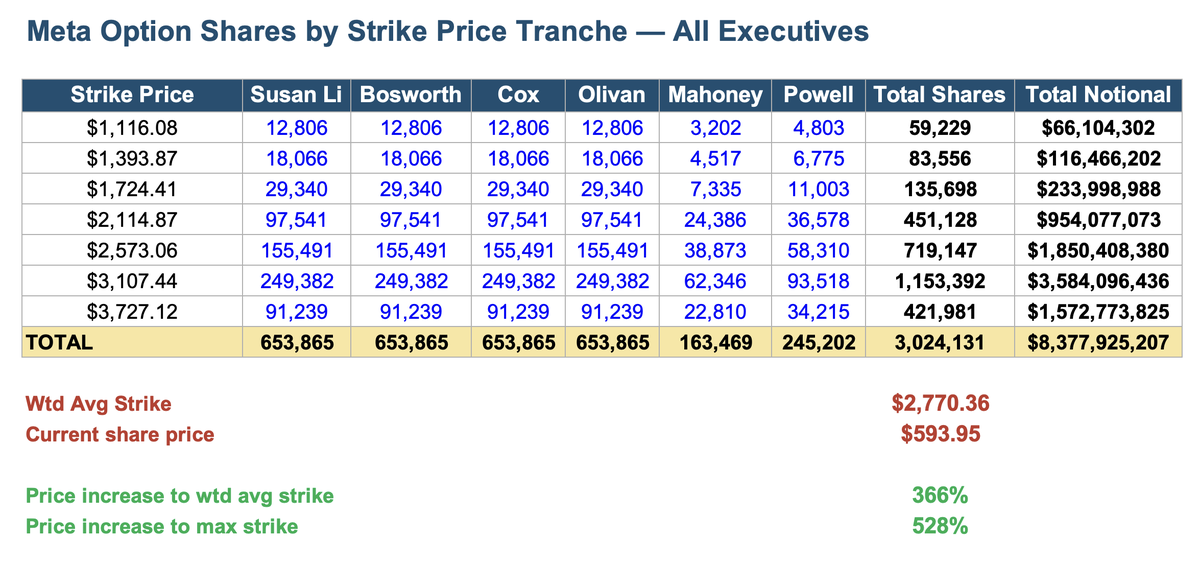Viewport: 1200px width, 561px height.
Task: Select the $66,104,302 total notional cell
Action: 1097,128
